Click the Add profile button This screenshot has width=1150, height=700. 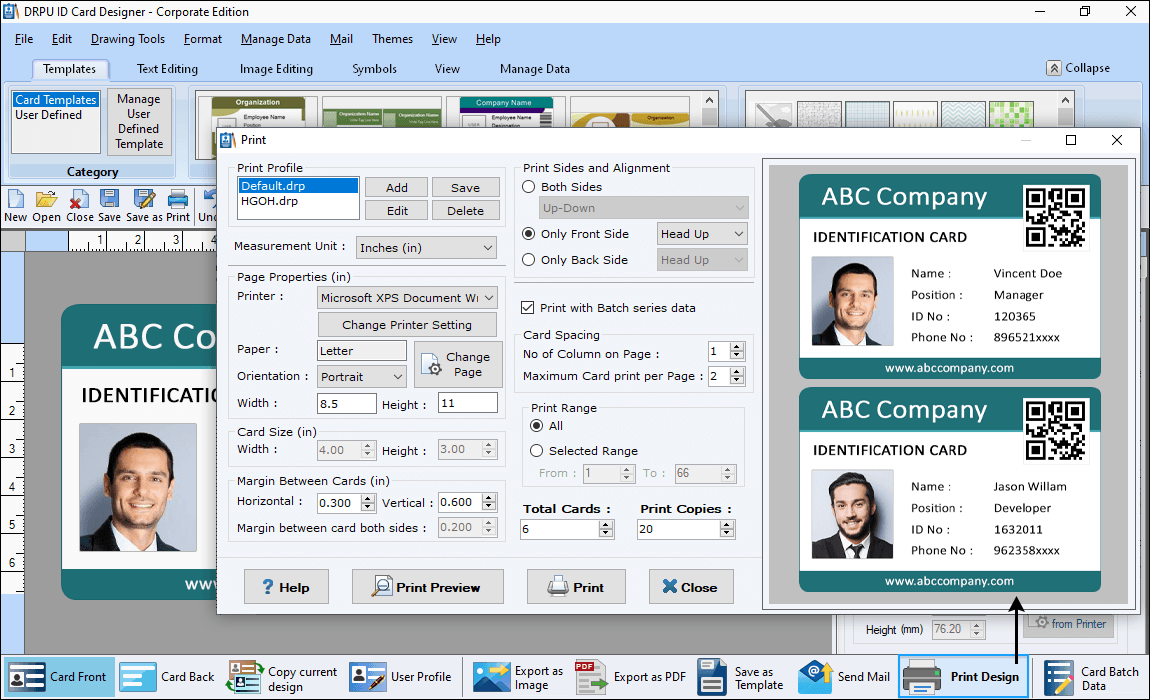[397, 188]
